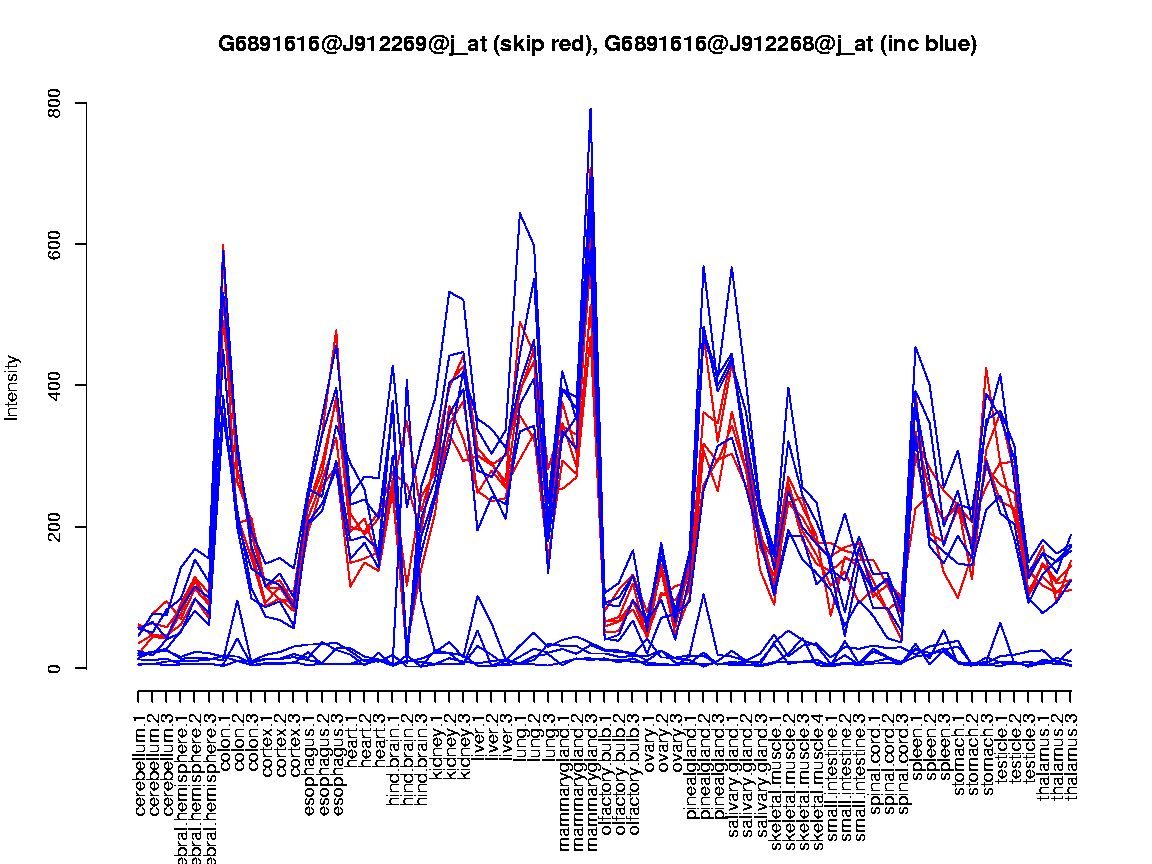Click the Intensity y-axis label
The height and width of the screenshot is (864, 1152).
13,387
